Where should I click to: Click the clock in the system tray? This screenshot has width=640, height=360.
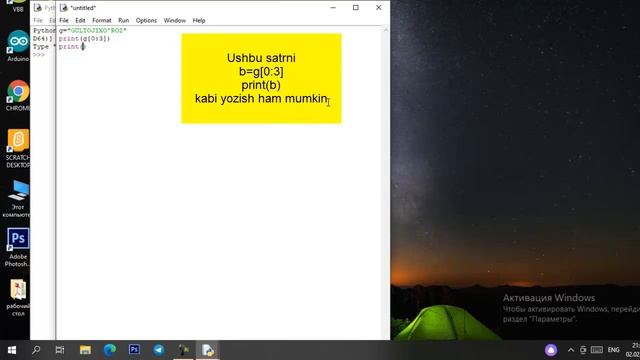click(x=633, y=350)
